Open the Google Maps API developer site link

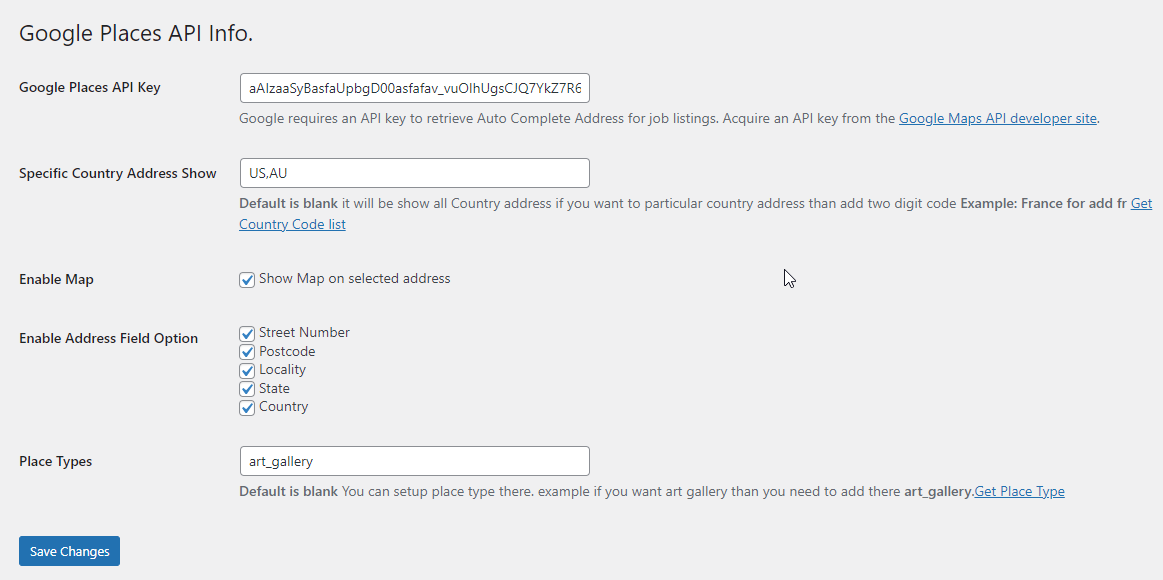(997, 118)
